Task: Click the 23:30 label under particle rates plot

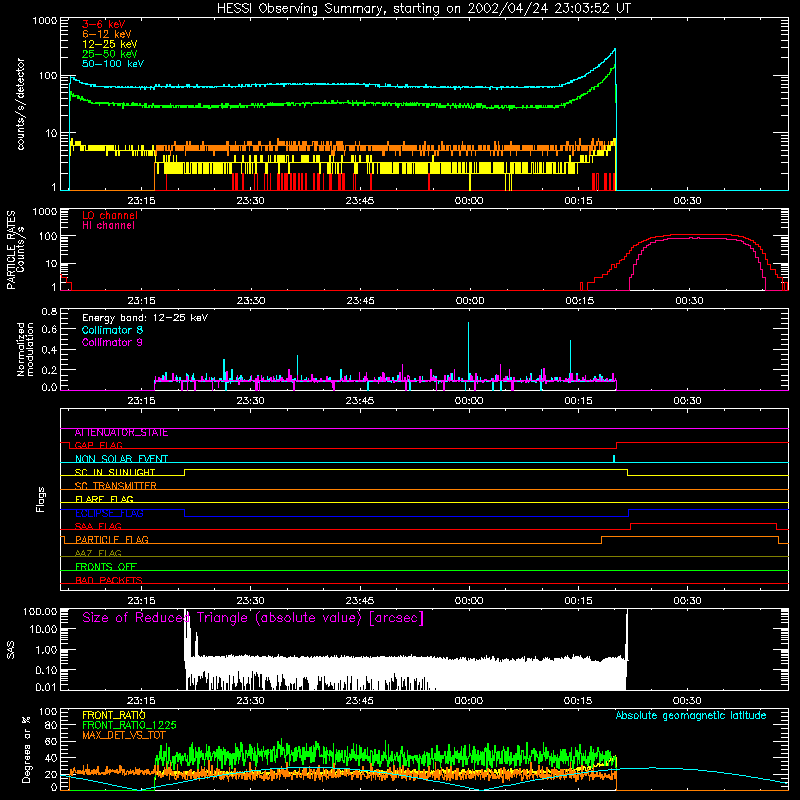Action: pyautogui.click(x=251, y=301)
